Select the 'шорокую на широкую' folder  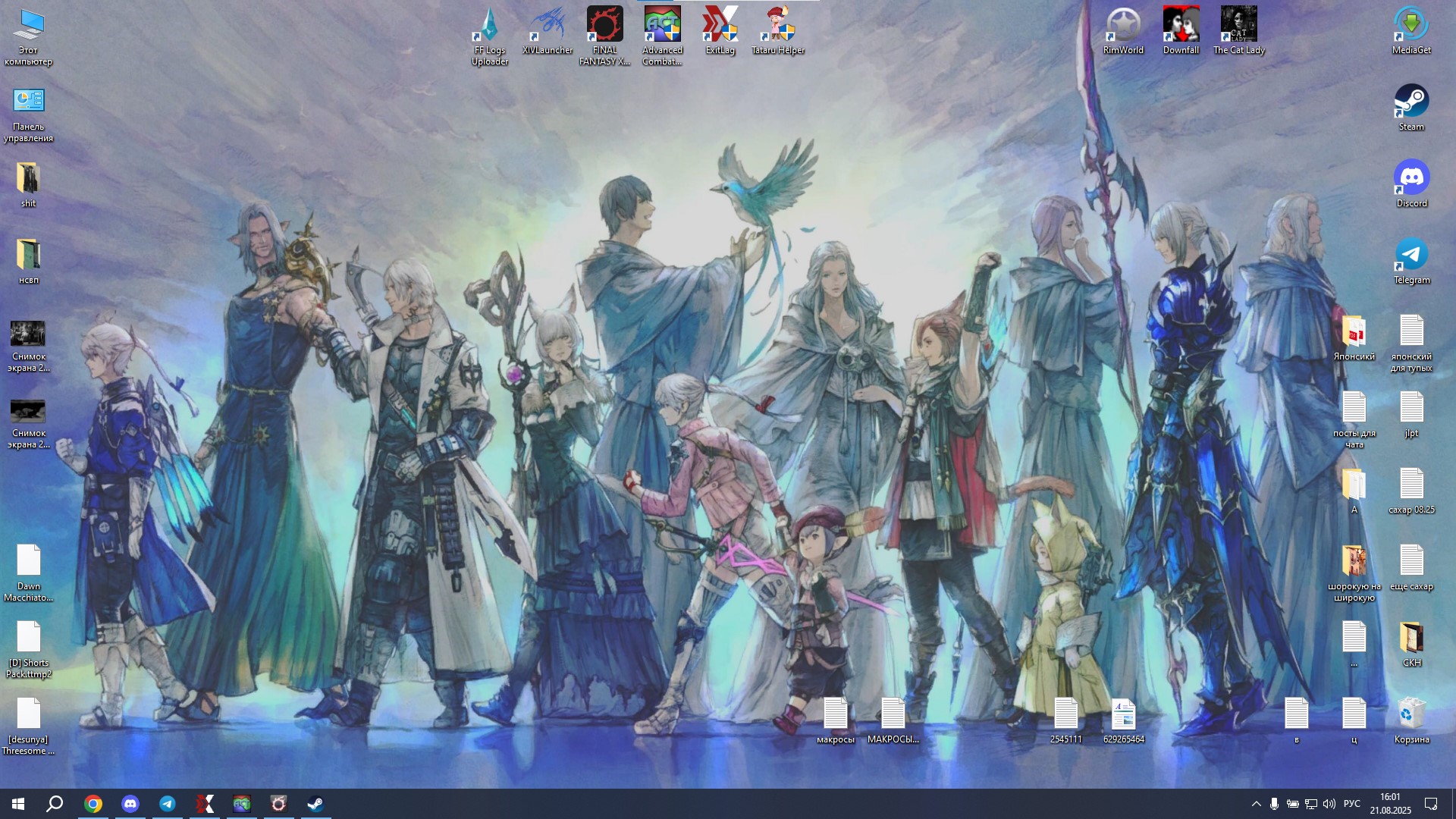[1354, 573]
